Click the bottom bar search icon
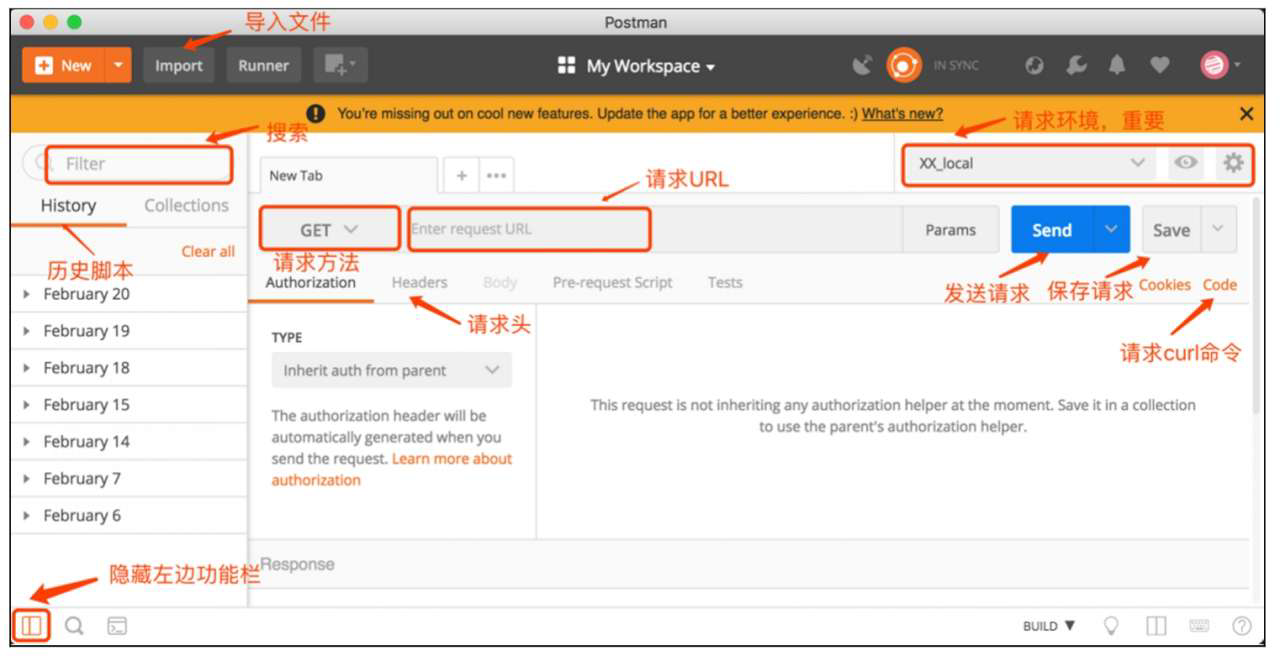The height and width of the screenshot is (656, 1280). [x=74, y=626]
